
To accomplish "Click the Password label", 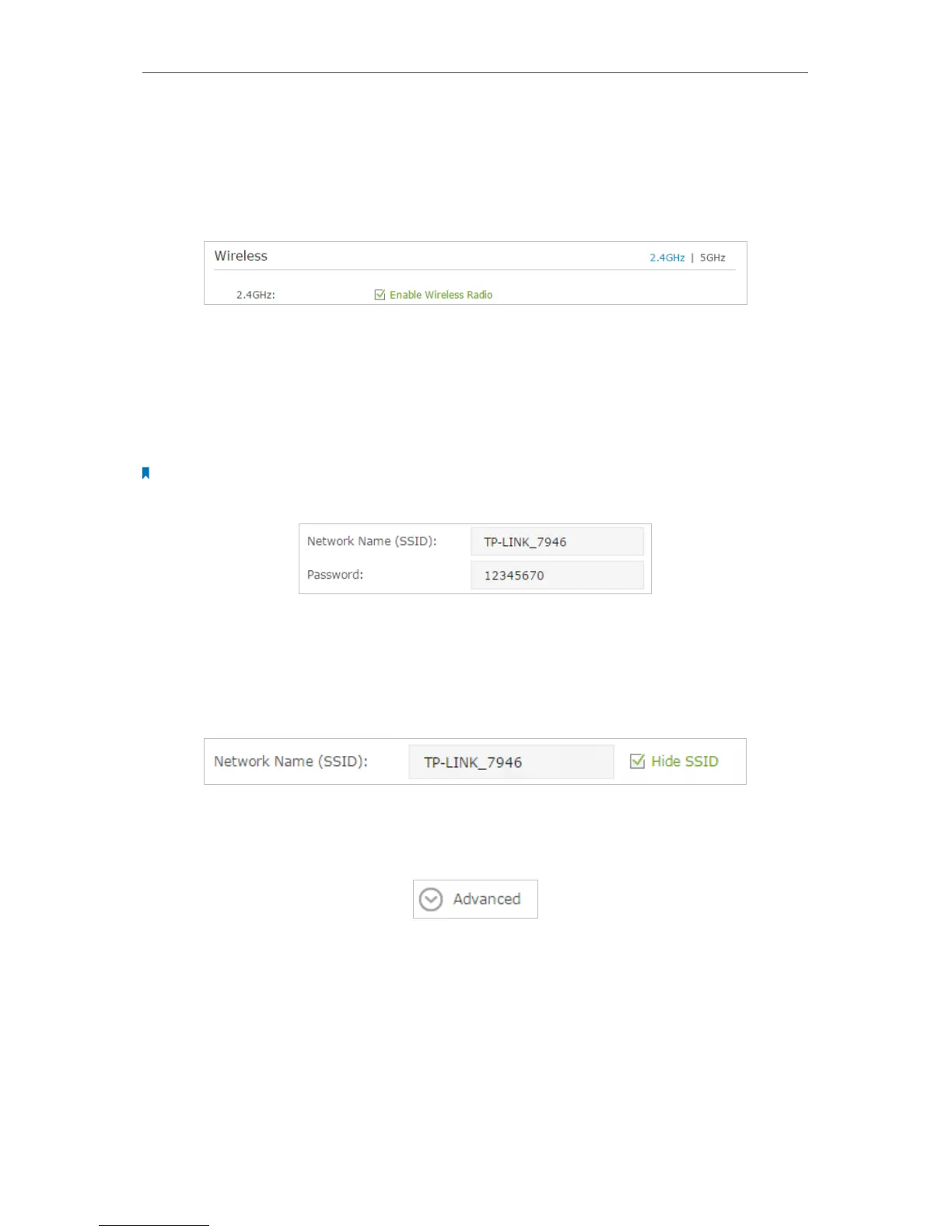I will click(335, 575).
